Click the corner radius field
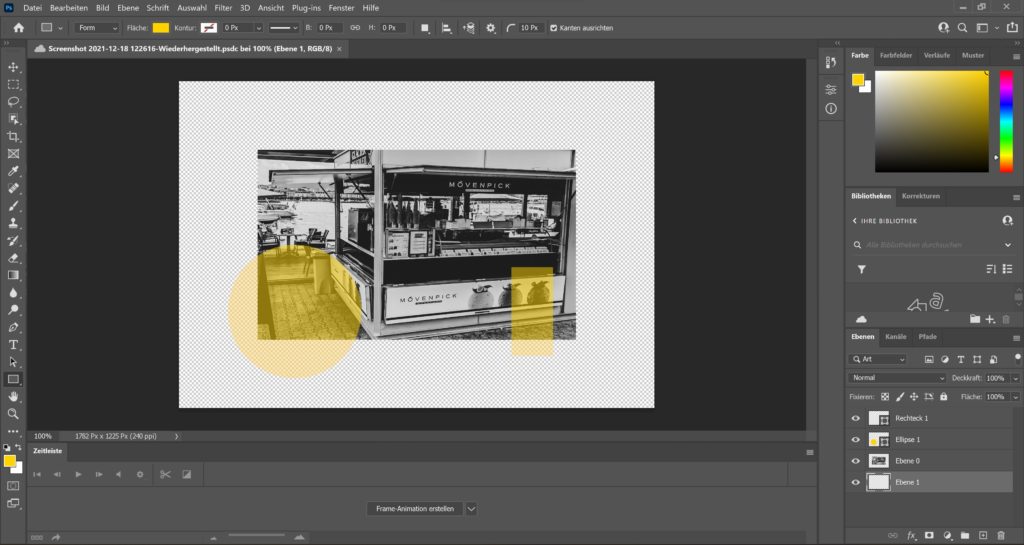The image size is (1024, 545). (530, 28)
